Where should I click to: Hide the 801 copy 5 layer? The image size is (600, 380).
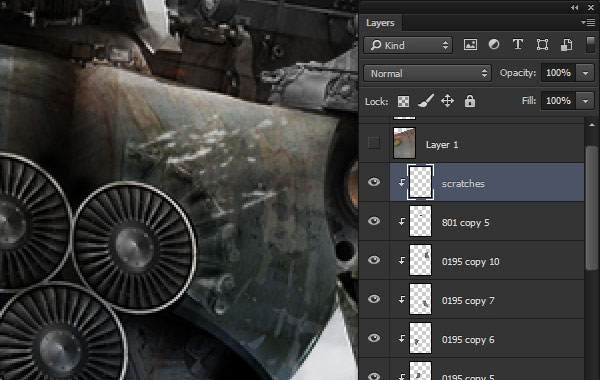374,221
